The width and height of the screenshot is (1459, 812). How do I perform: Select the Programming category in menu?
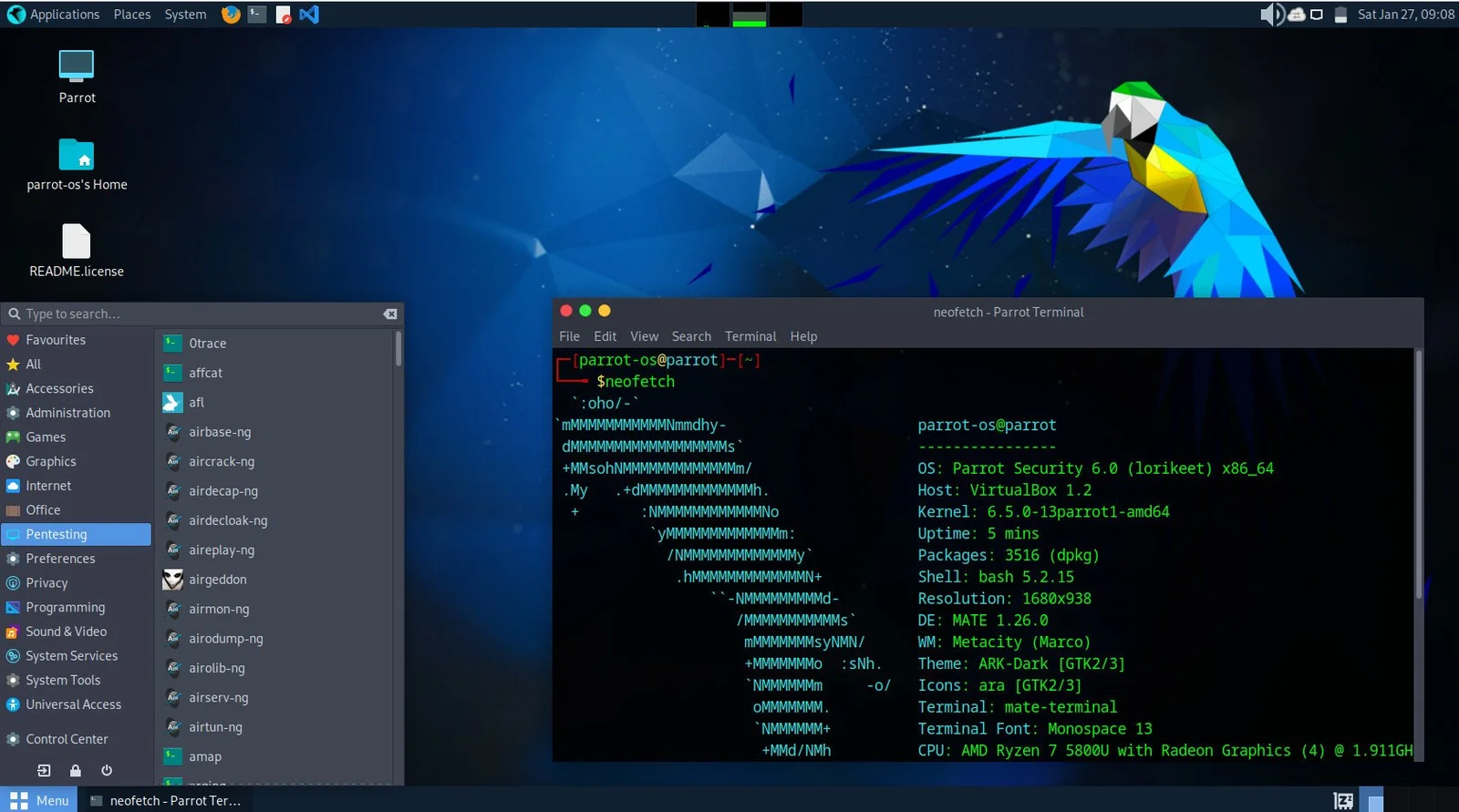pos(65,607)
